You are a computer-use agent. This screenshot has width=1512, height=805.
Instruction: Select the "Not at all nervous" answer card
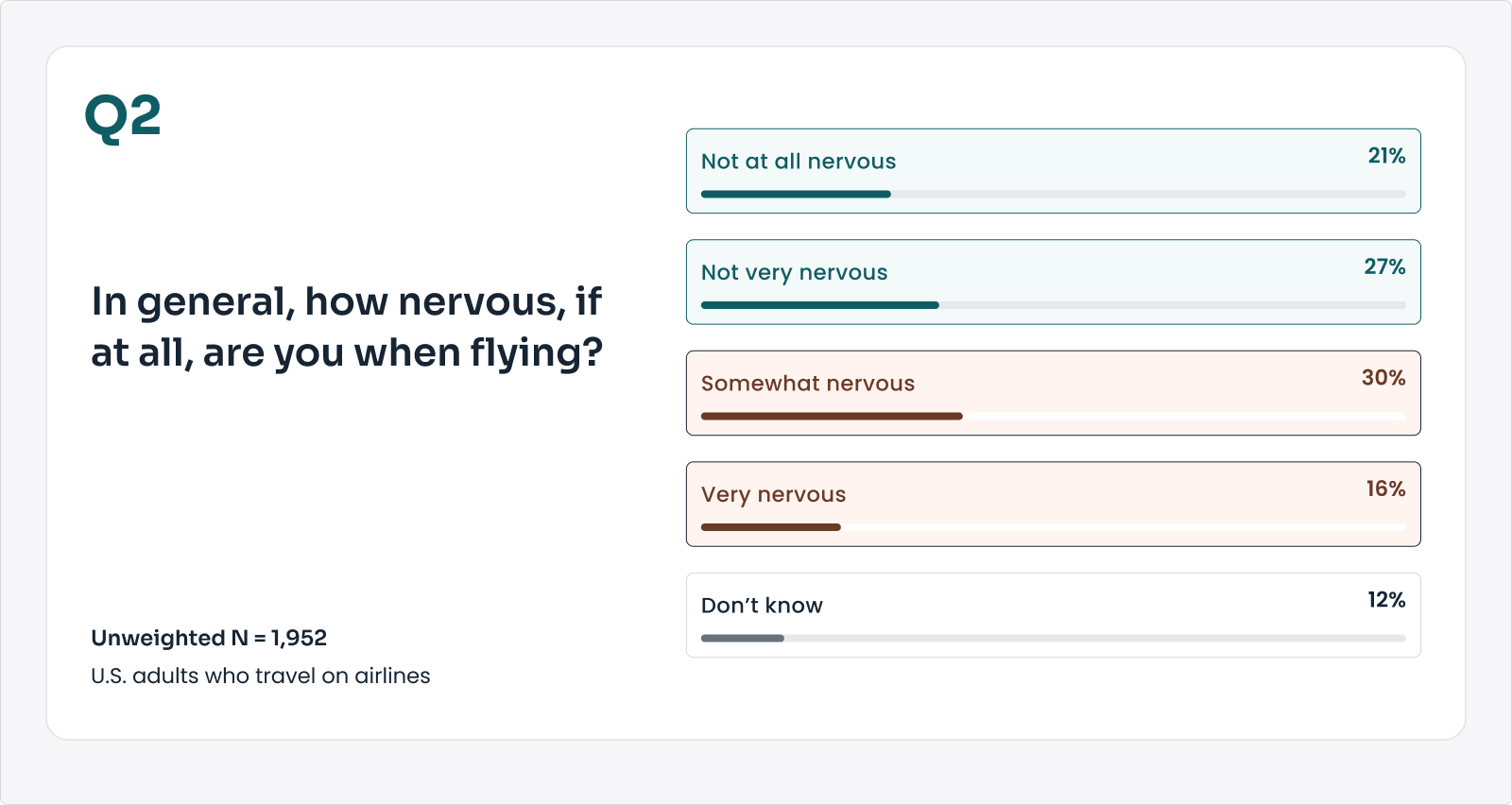(1053, 171)
